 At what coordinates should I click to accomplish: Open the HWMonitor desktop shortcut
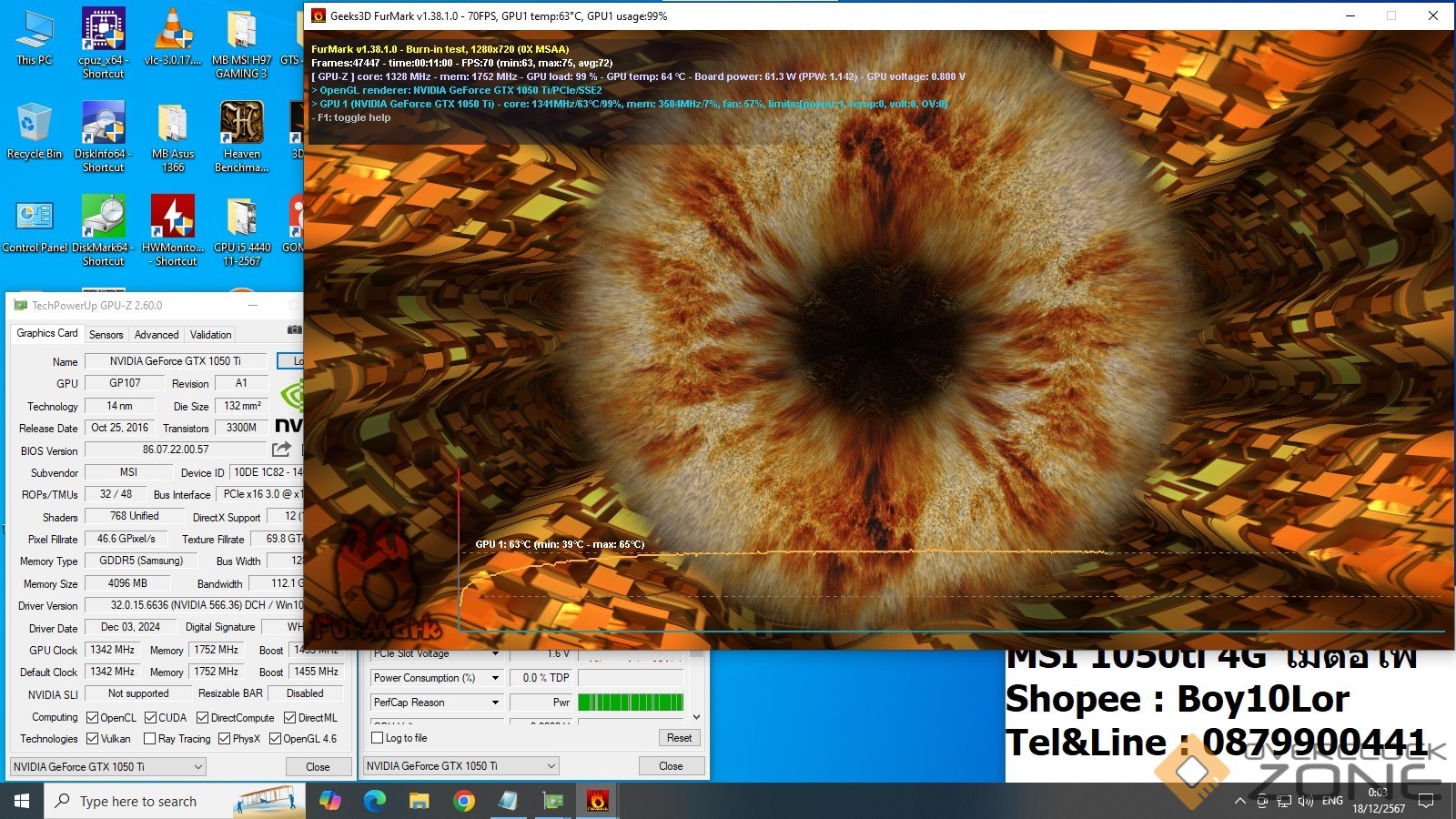pos(173,229)
